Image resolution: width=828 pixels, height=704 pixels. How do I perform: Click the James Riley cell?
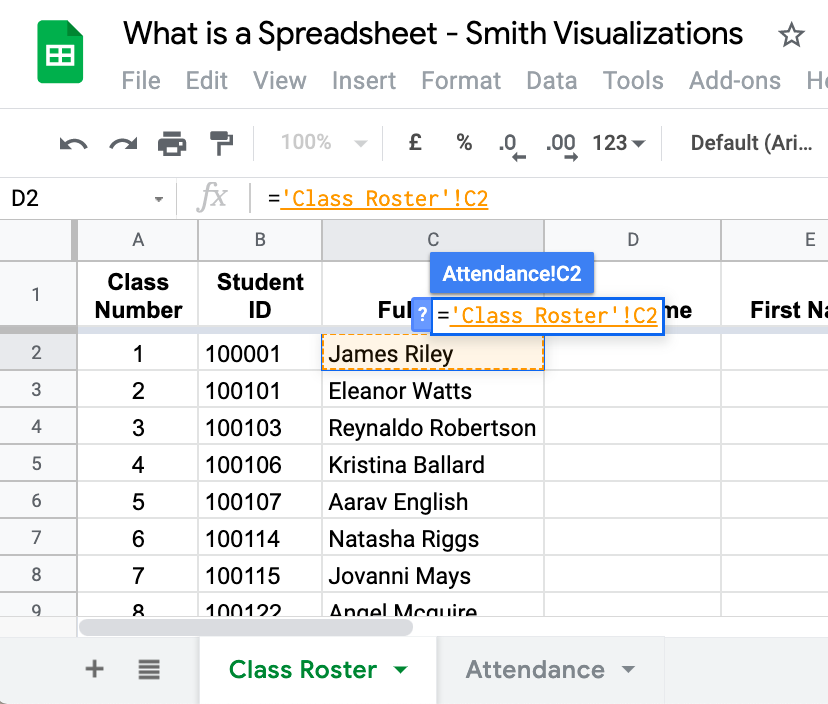[432, 352]
